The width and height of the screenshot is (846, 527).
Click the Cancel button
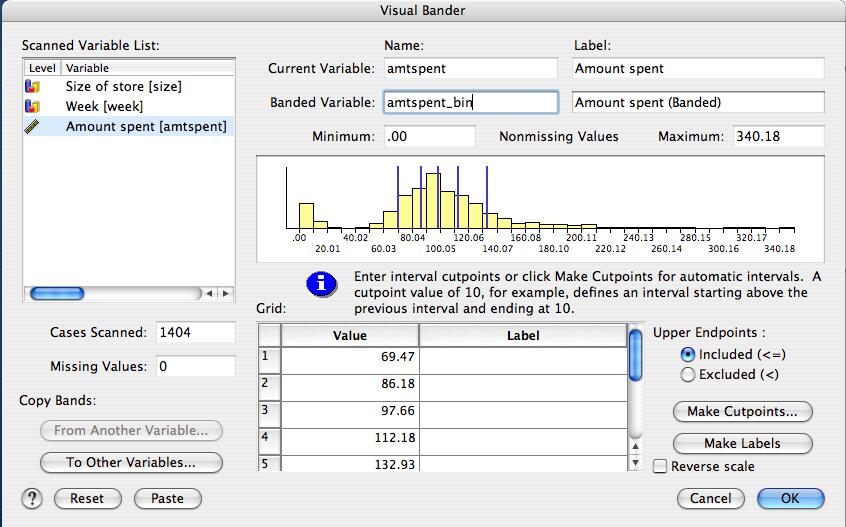[x=711, y=498]
